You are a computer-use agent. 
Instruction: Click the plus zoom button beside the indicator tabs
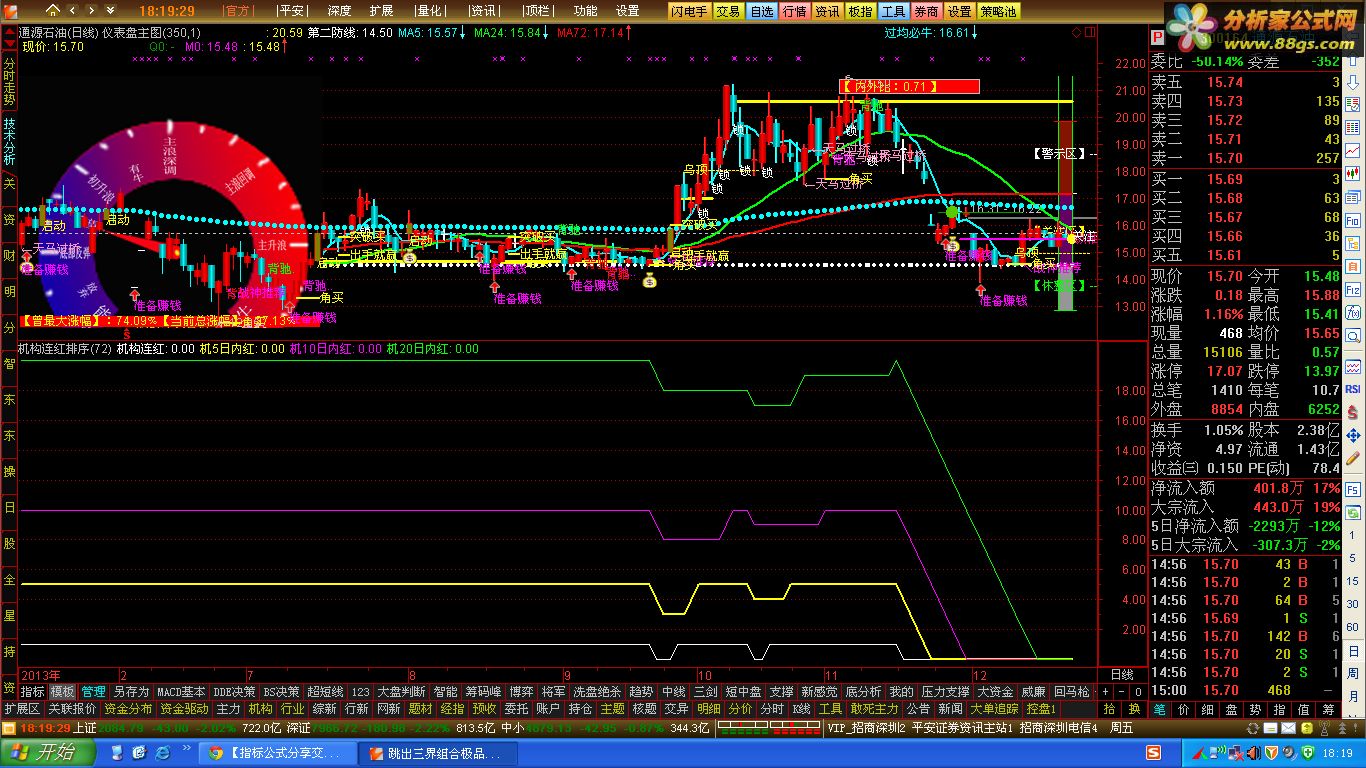1105,691
